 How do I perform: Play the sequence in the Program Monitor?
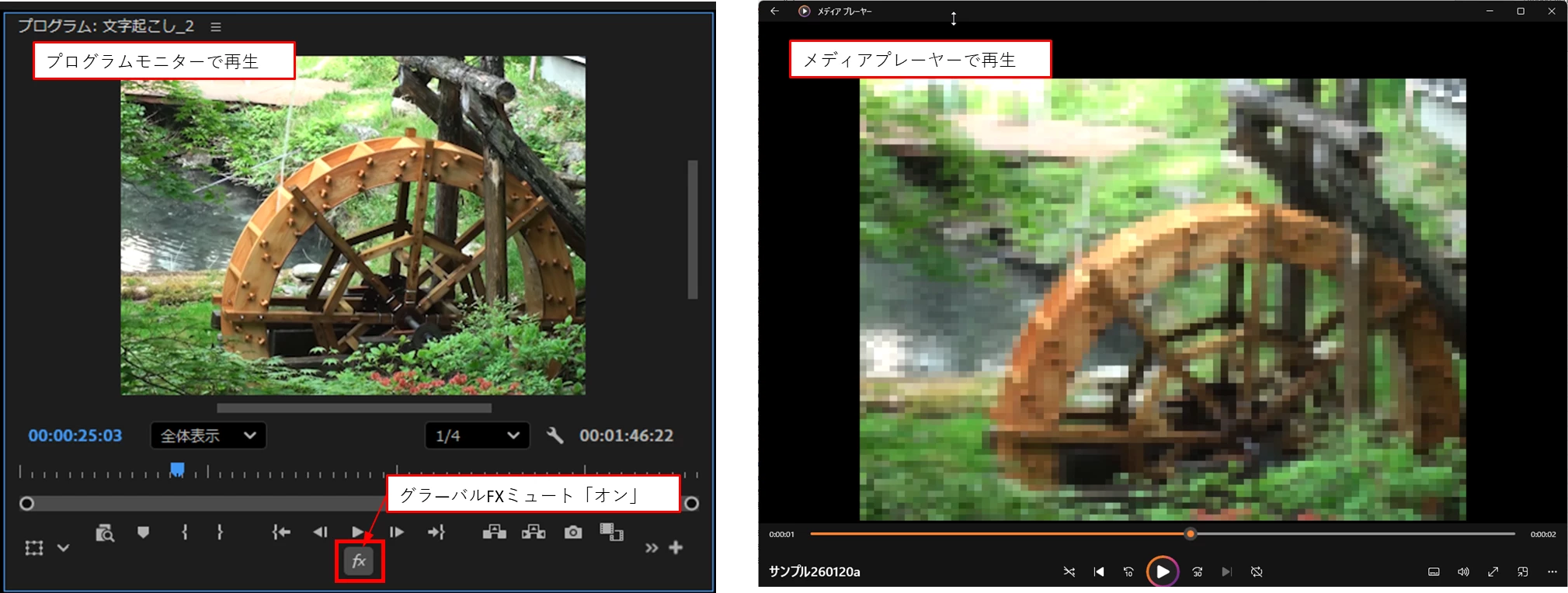(x=358, y=532)
